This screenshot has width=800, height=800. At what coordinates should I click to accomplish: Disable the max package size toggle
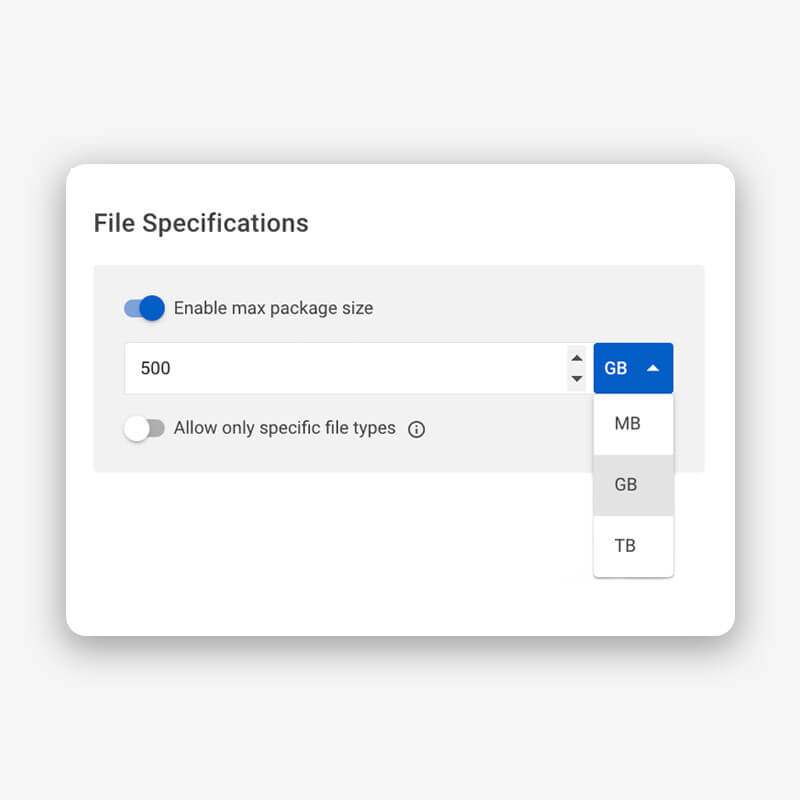click(x=143, y=308)
